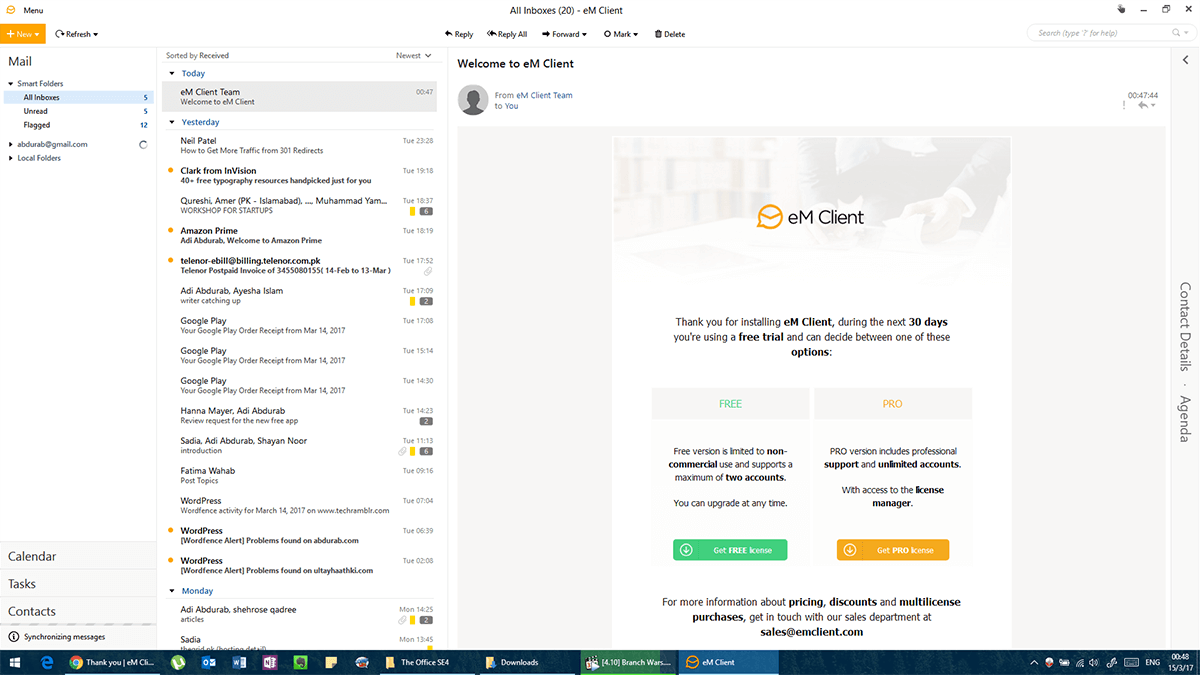Click the attachment paperclip on introduction message

[400, 451]
